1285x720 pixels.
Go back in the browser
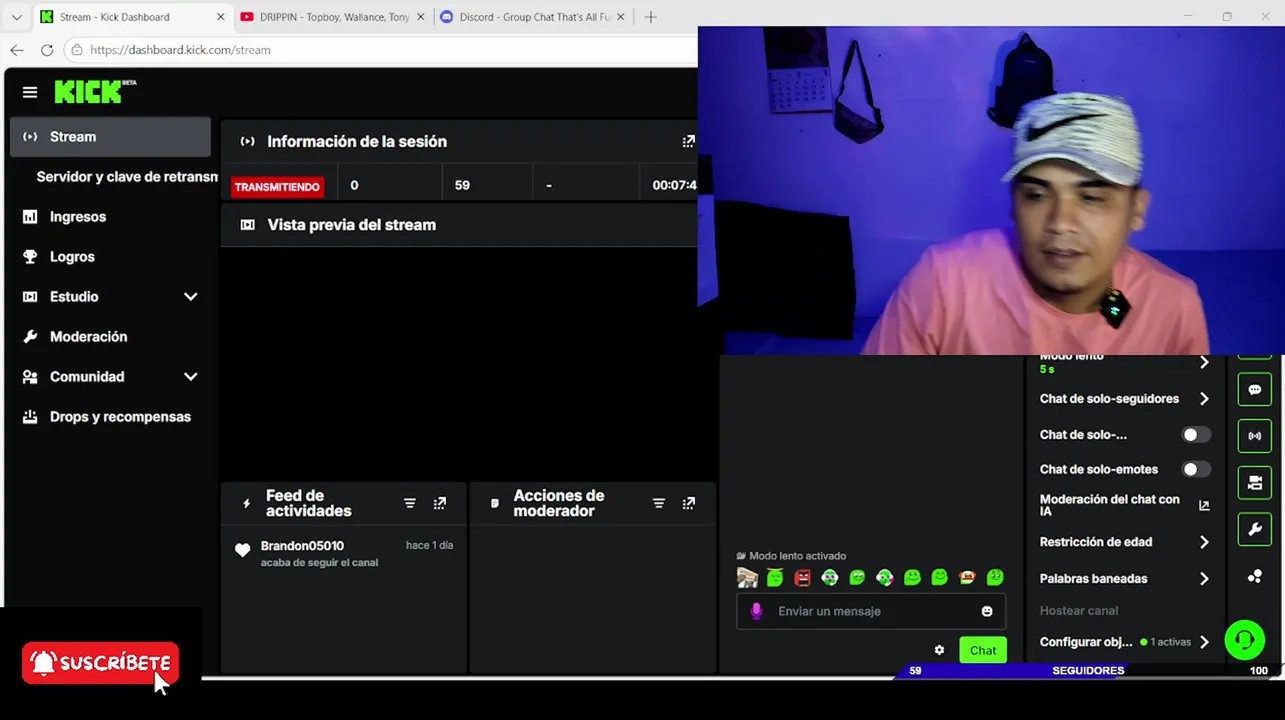point(17,50)
